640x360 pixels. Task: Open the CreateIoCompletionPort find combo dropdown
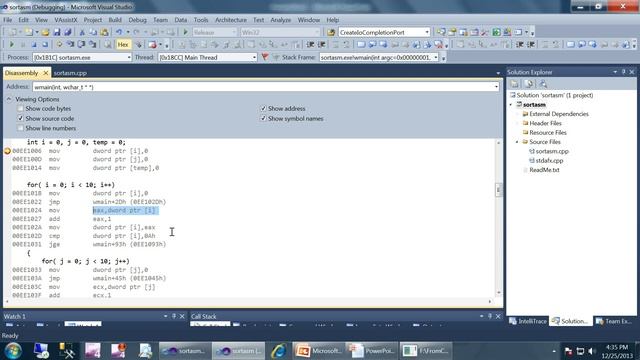point(427,32)
